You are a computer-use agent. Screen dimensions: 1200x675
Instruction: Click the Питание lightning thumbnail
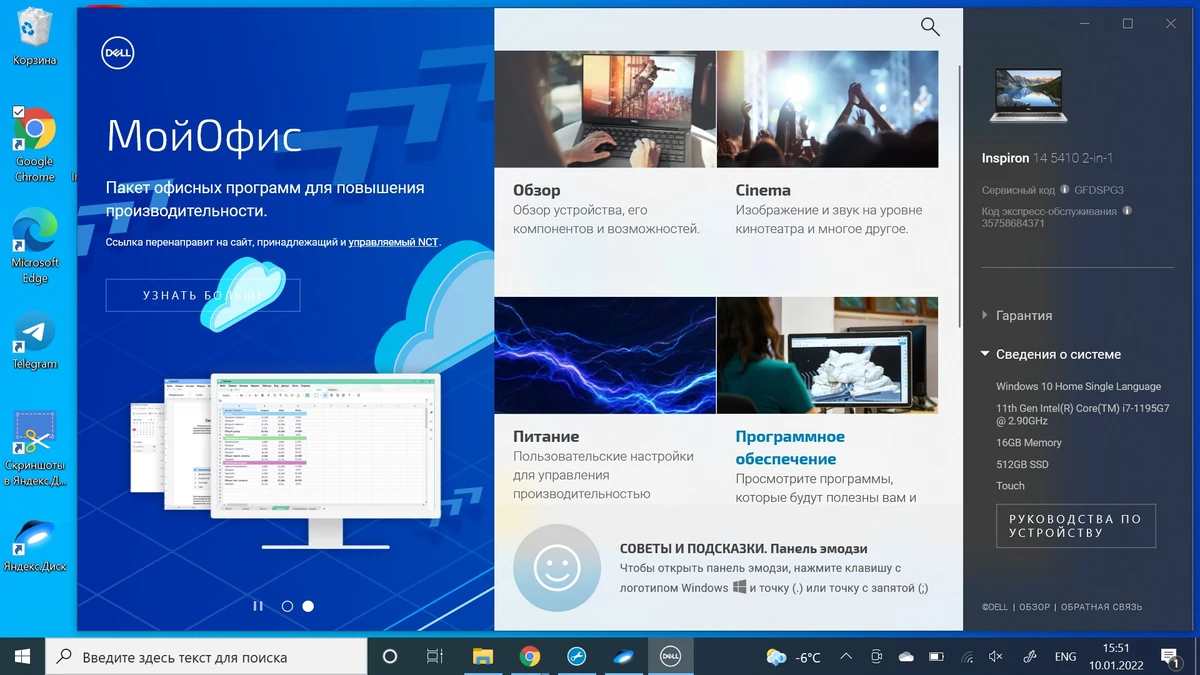click(605, 355)
